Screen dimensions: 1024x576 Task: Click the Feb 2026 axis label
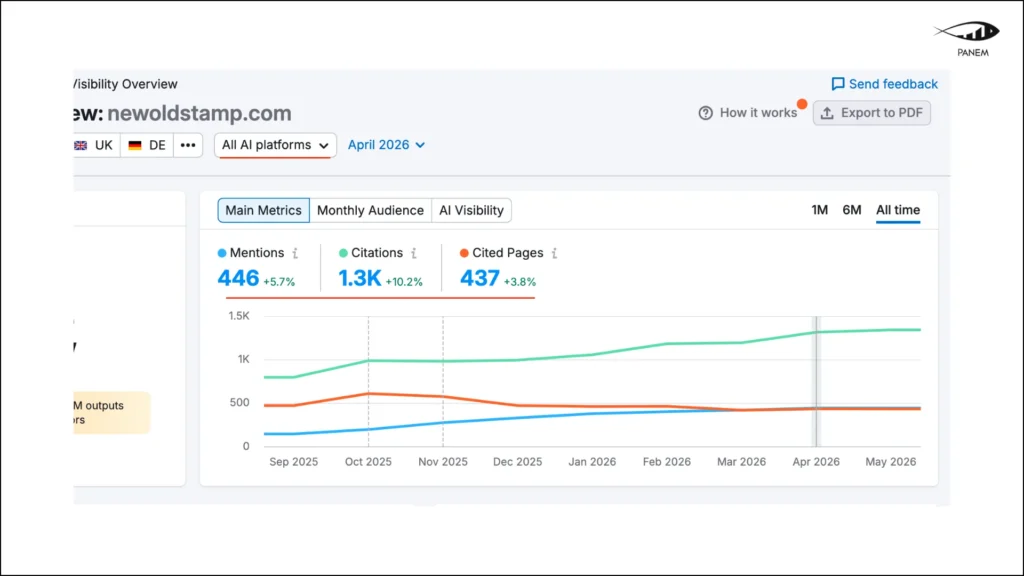(666, 462)
